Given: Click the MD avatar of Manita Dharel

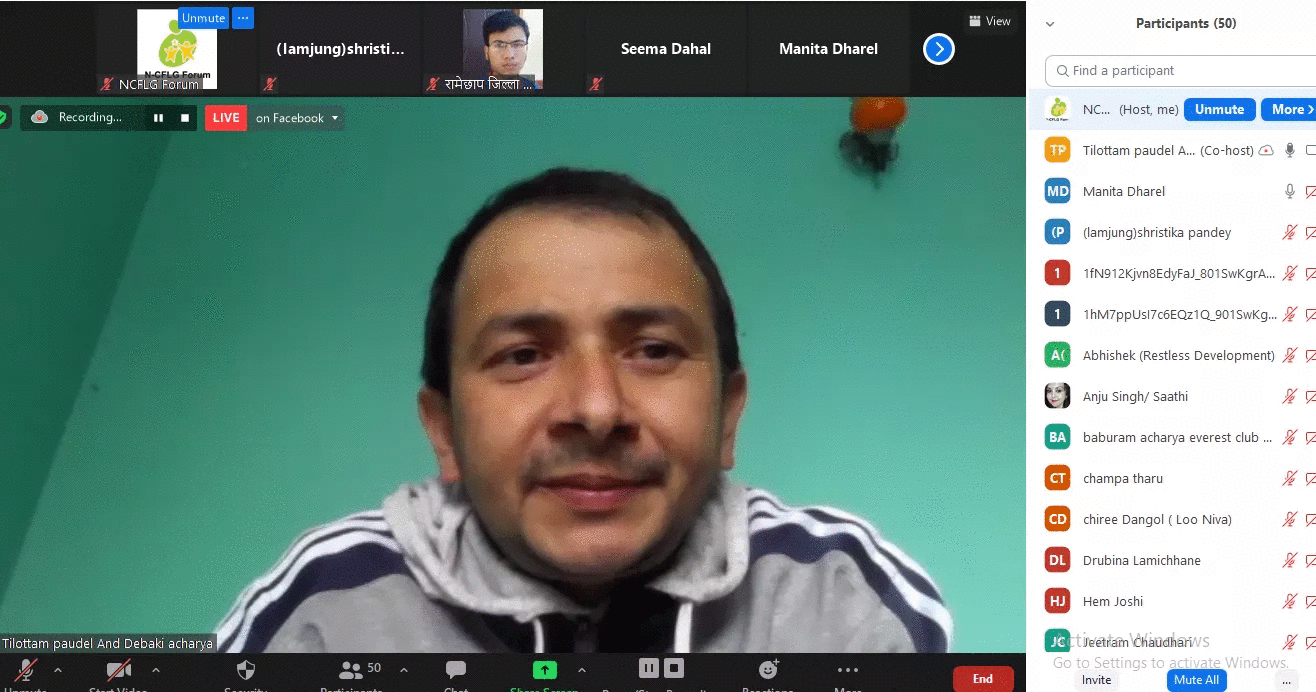Looking at the screenshot, I should 1057,191.
